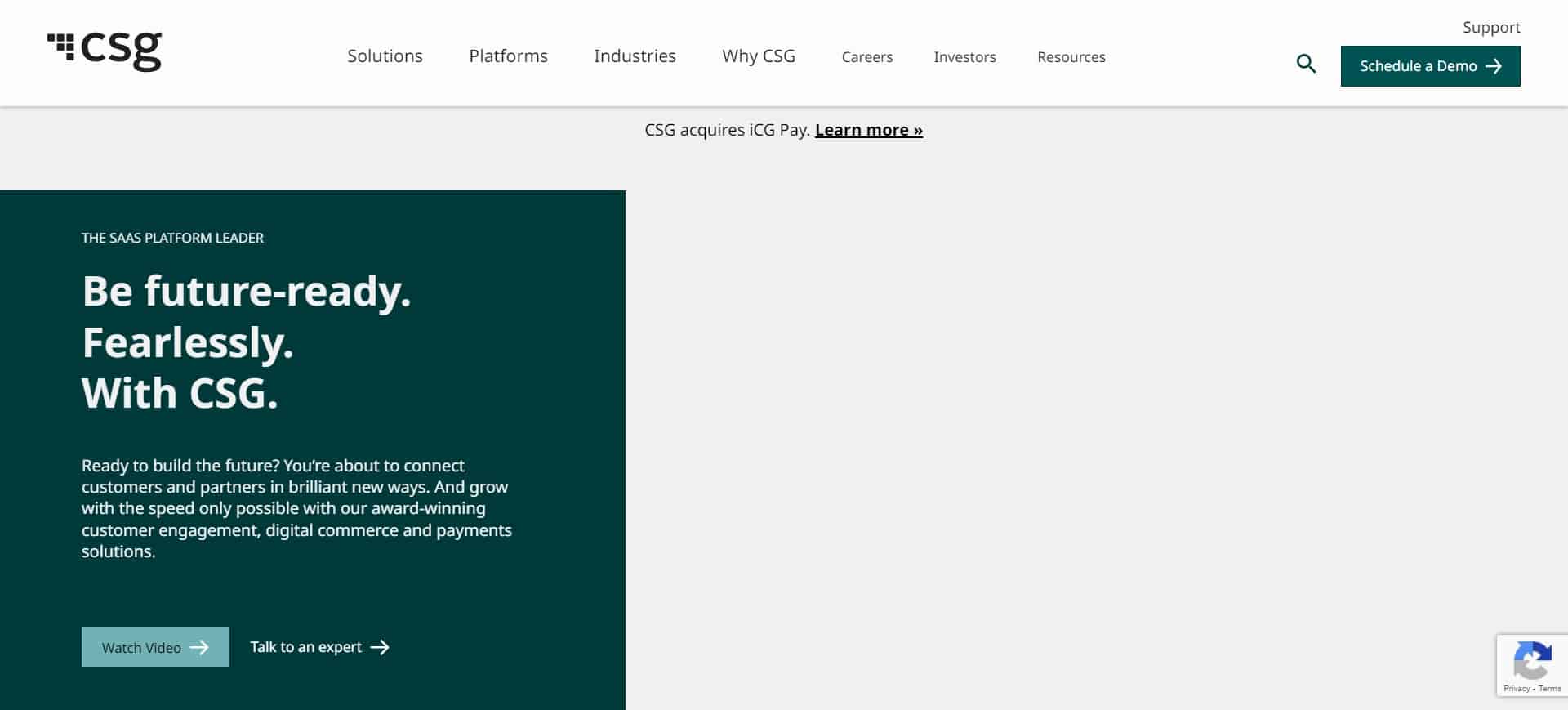1568x710 pixels.
Task: Open the reCAPTCHA Terms link
Action: [x=1549, y=689]
